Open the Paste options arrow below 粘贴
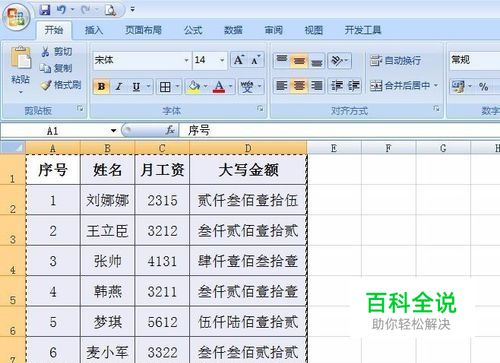Screen dimensions: 500x363 [21, 92]
